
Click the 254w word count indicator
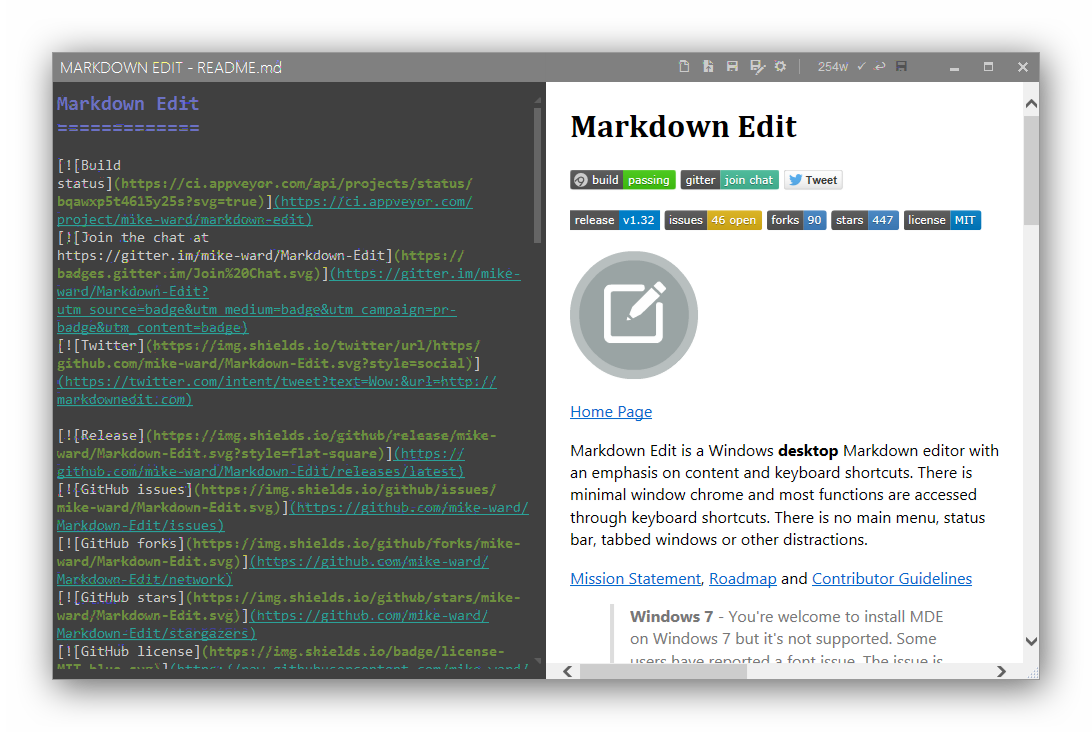(832, 67)
